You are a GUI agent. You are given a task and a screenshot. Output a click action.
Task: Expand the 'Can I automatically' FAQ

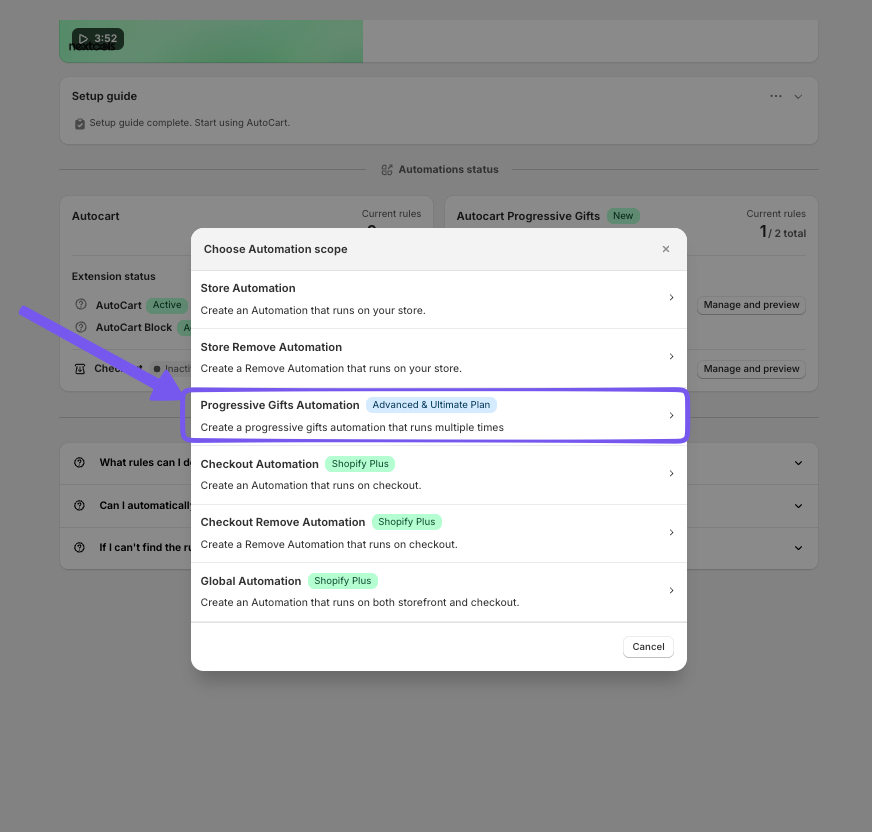click(x=798, y=506)
